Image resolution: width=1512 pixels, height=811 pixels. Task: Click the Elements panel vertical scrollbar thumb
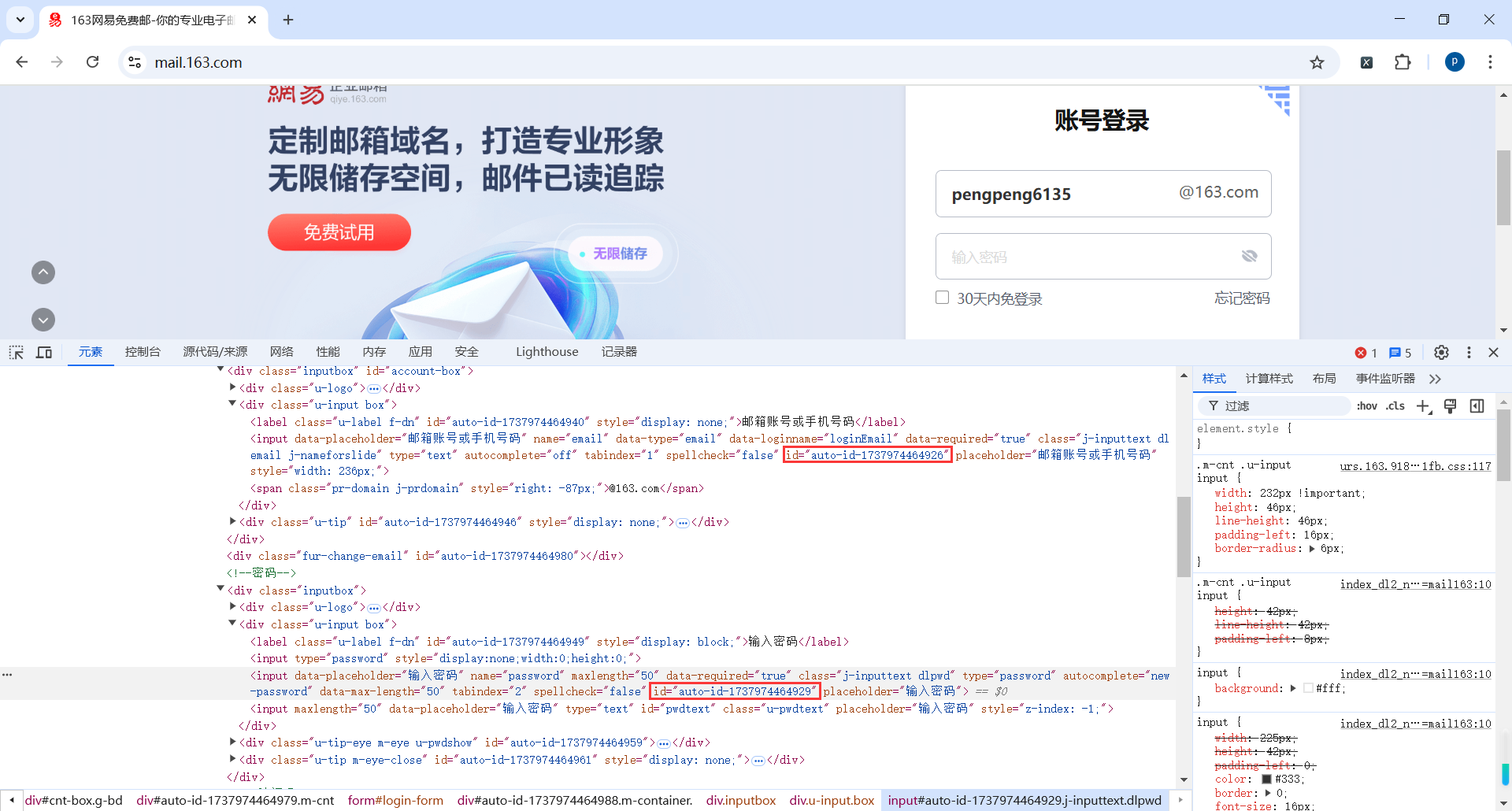pos(1184,536)
